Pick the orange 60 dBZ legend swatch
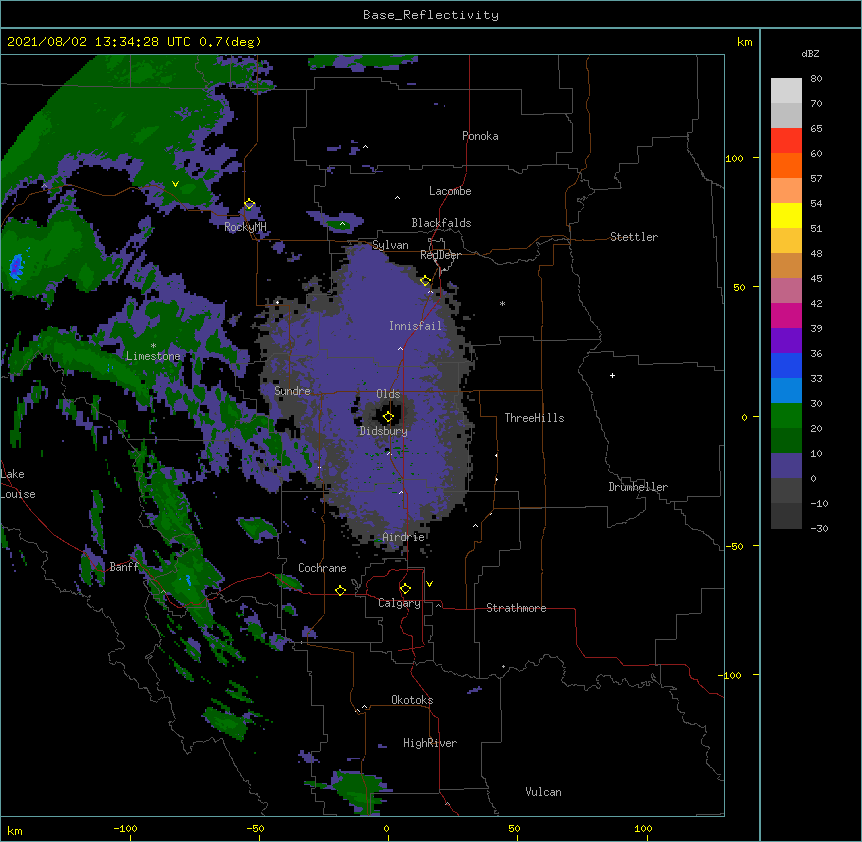Image resolution: width=862 pixels, height=842 pixels. click(x=786, y=165)
